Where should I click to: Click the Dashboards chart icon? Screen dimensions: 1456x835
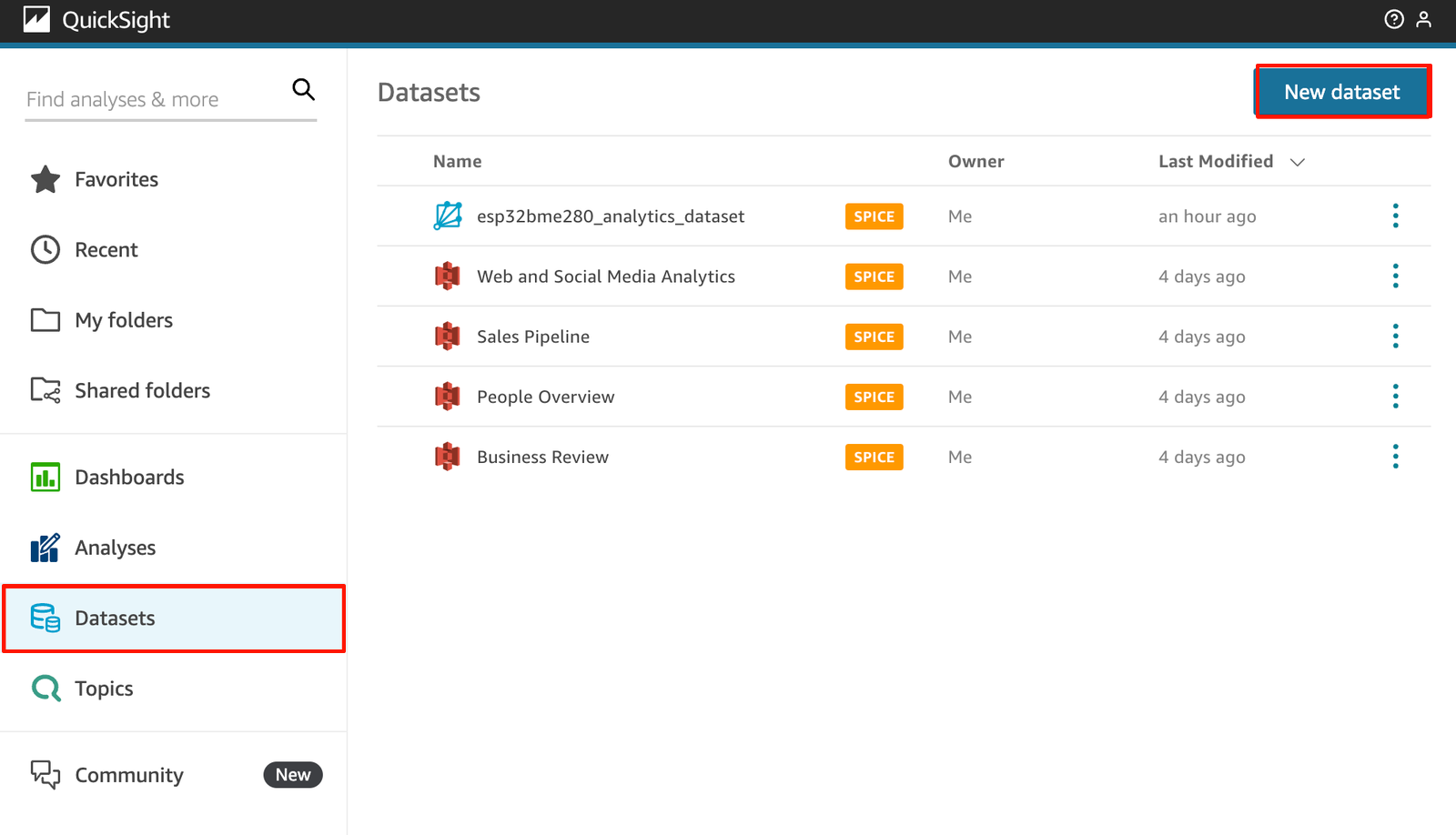coord(45,477)
